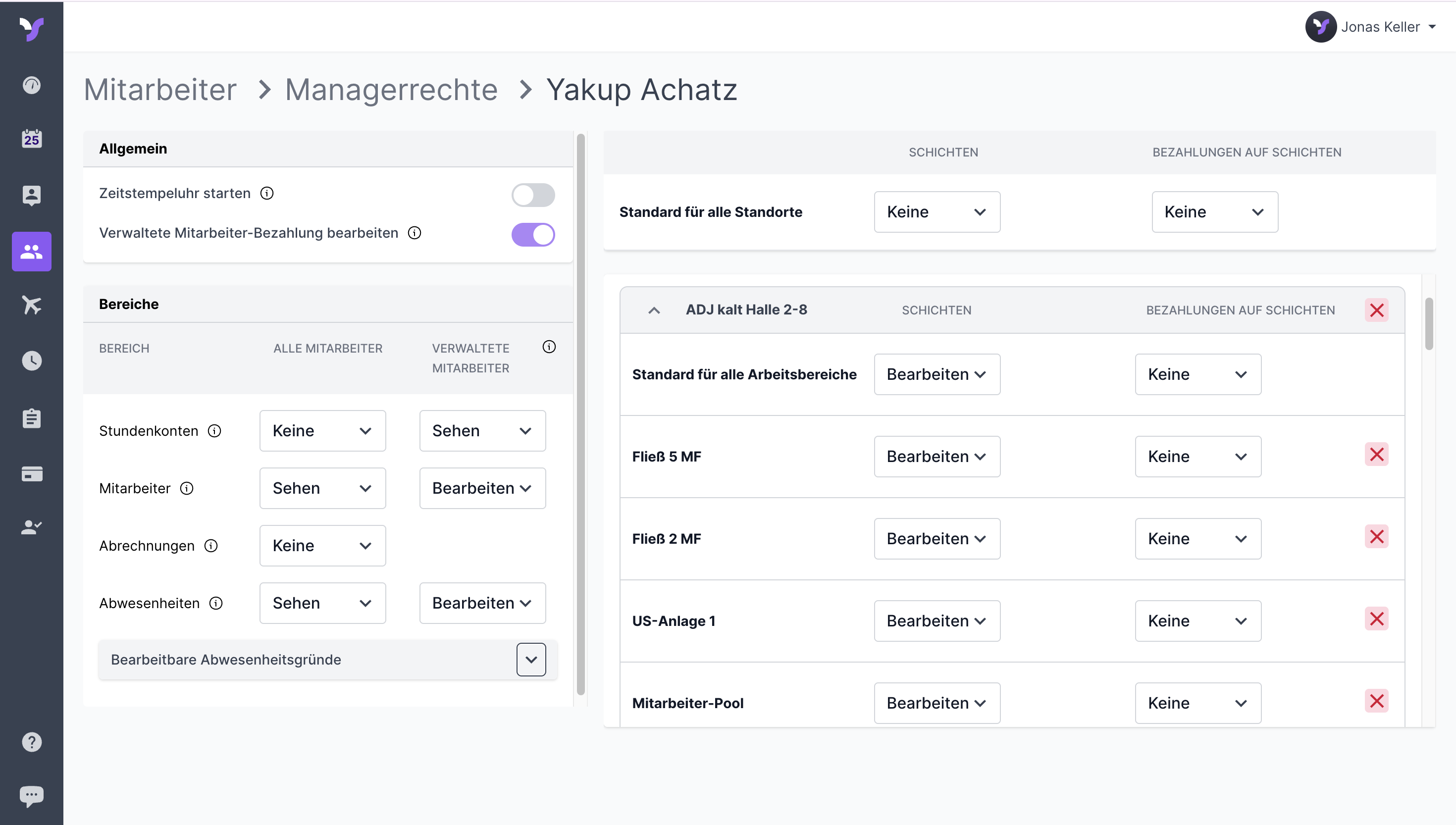The width and height of the screenshot is (1456, 825).
Task: Open US-Anlage 1 Bezahlungen dropdown
Action: pos(1199,621)
